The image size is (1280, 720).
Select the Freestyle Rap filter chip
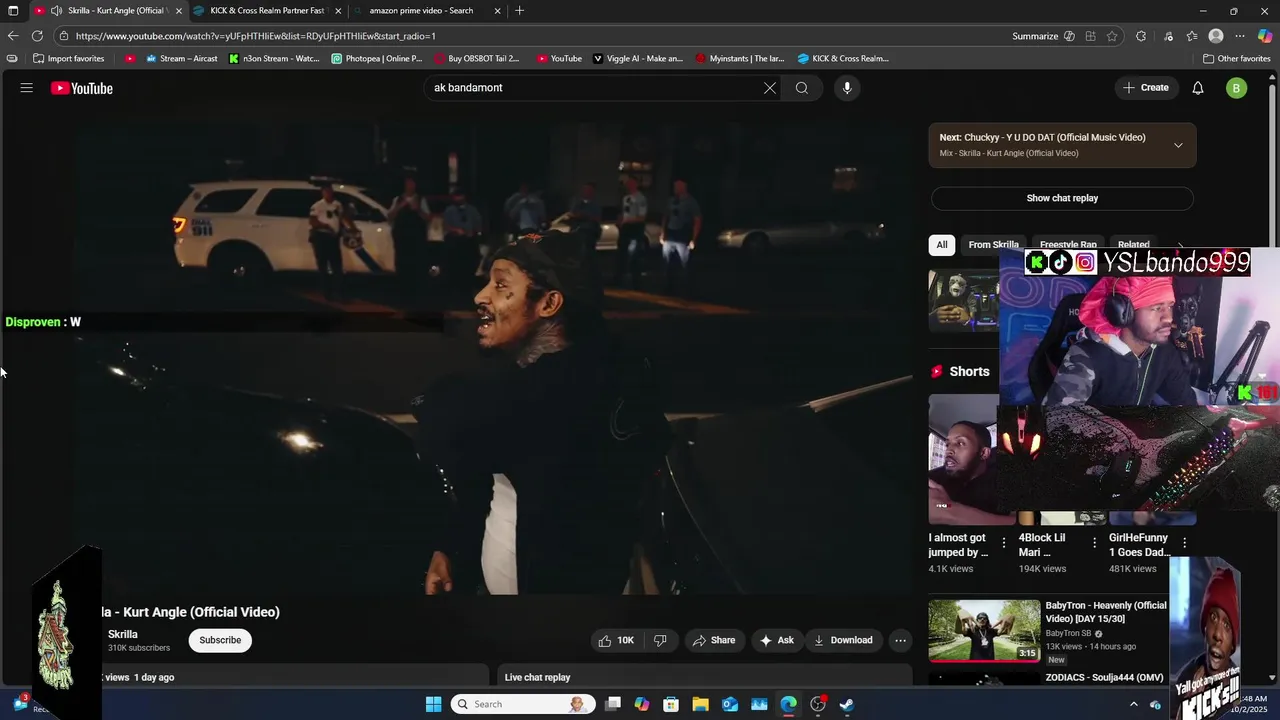pyautogui.click(x=1068, y=245)
